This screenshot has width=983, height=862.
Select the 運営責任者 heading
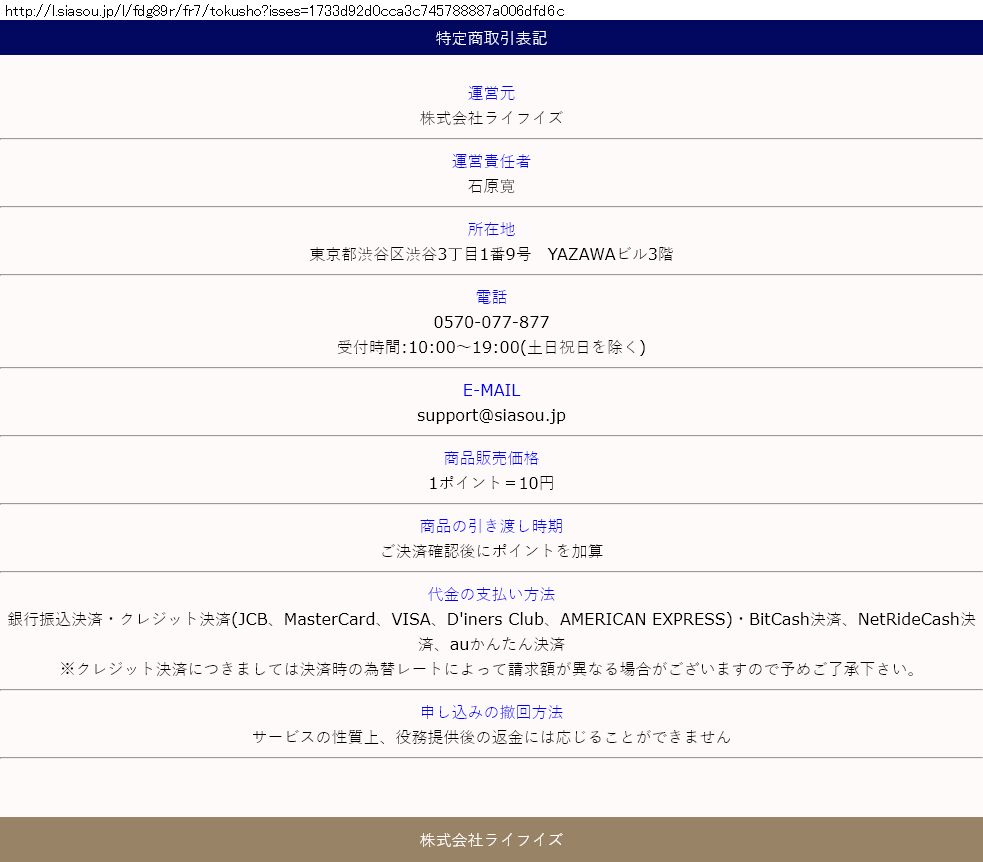pos(491,161)
